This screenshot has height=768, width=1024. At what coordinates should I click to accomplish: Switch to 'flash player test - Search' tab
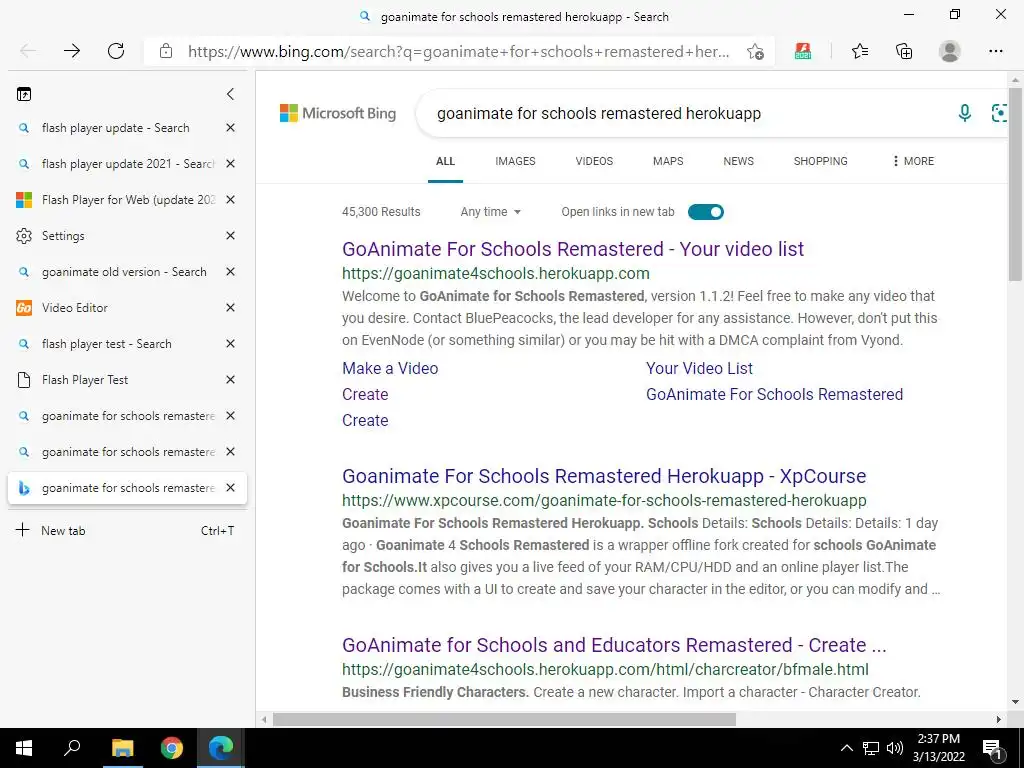click(x=115, y=344)
